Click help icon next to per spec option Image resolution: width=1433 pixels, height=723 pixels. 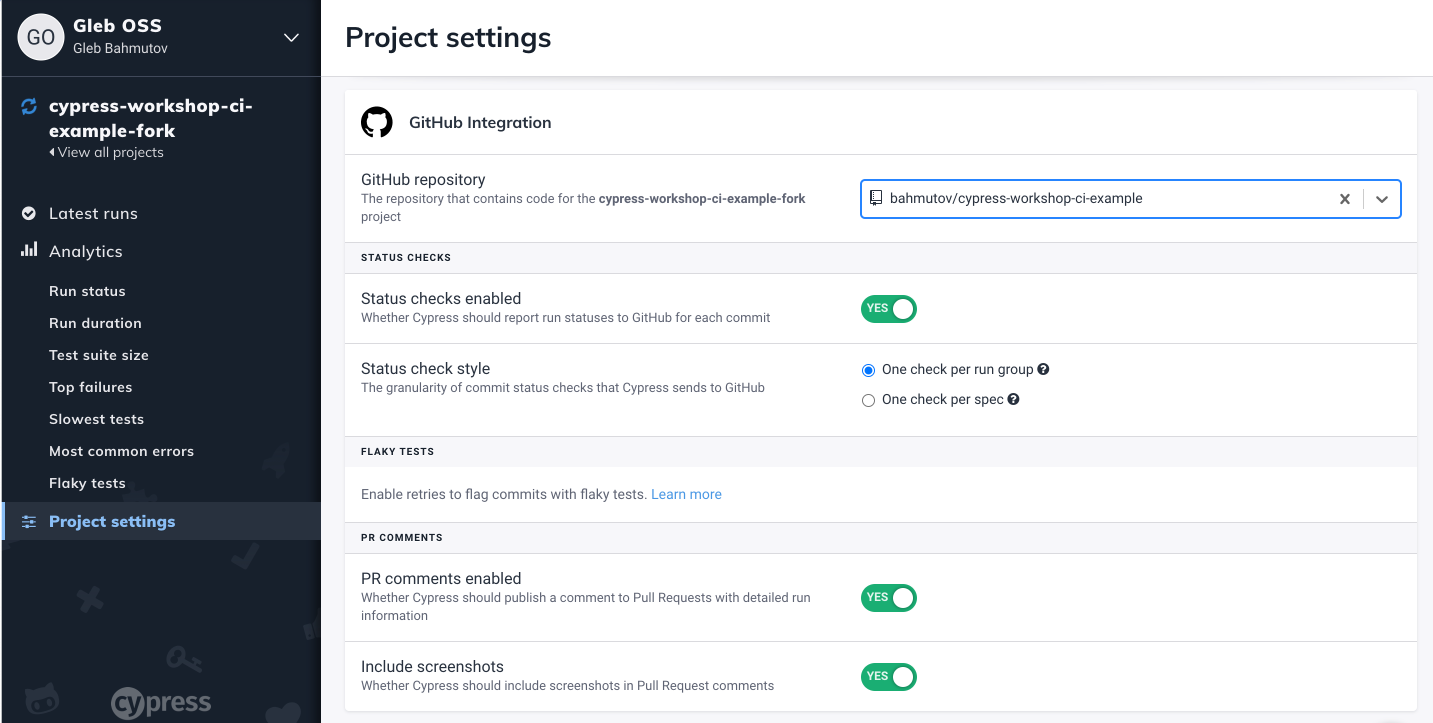(1013, 399)
